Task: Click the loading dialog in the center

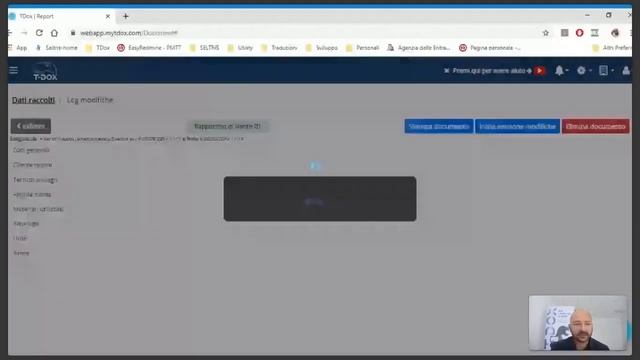Action: (x=320, y=199)
